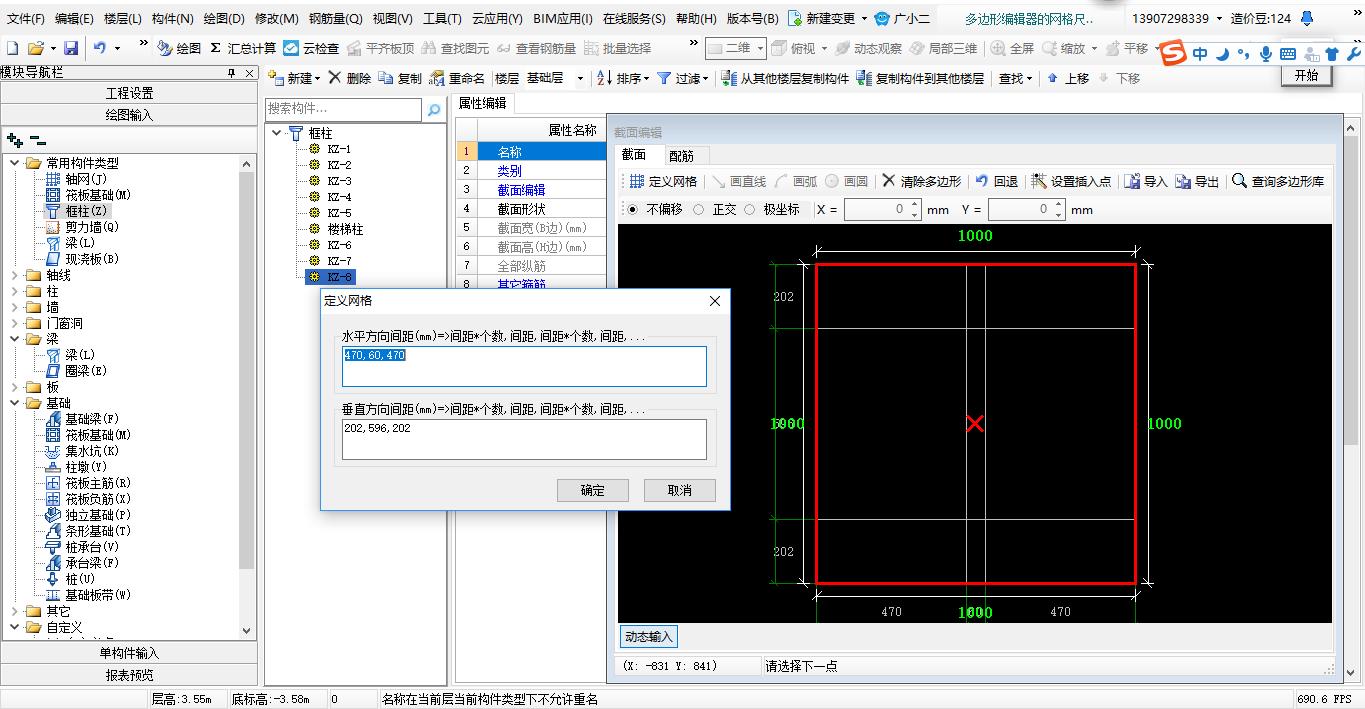This screenshot has width=1365, height=709.
Task: Click the 垂直方向间距 input field
Action: (x=524, y=439)
